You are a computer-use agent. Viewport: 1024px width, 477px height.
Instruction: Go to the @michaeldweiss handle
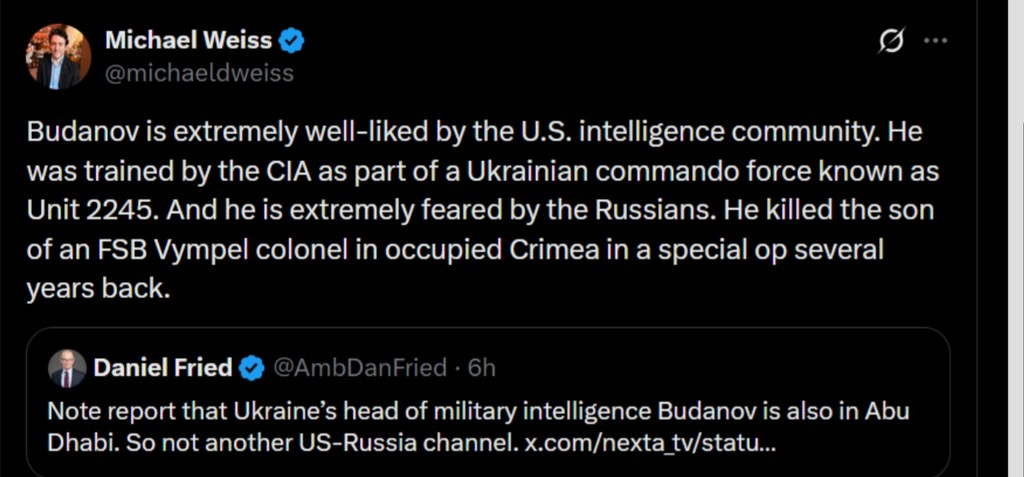[x=199, y=73]
